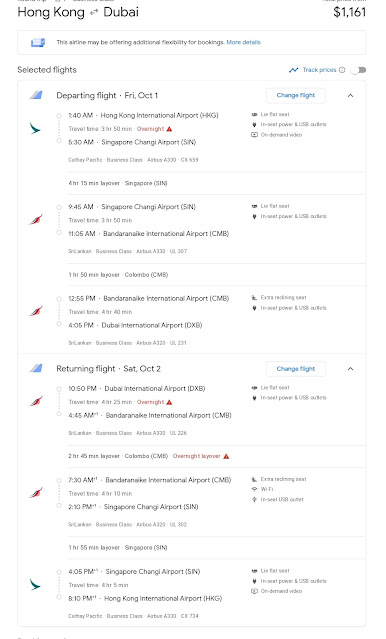Click the Overnight layover warning in Colombo
The image size is (386, 639).
coord(201,456)
